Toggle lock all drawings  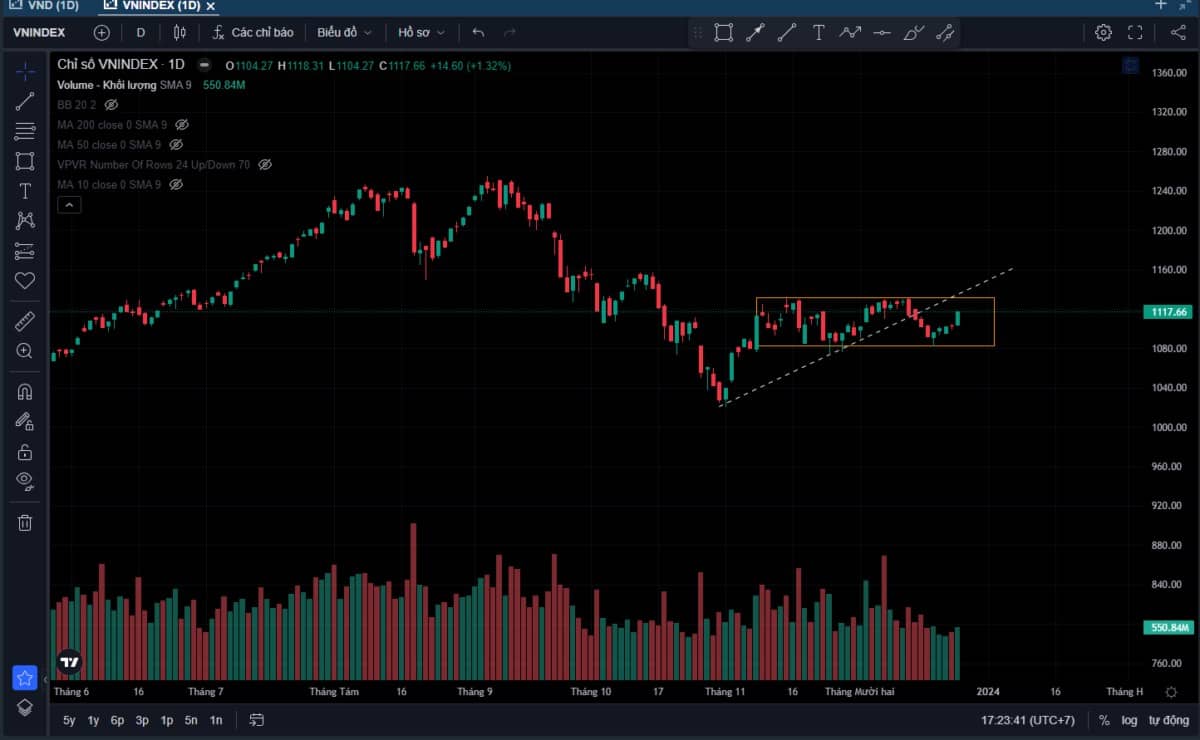pyautogui.click(x=25, y=452)
